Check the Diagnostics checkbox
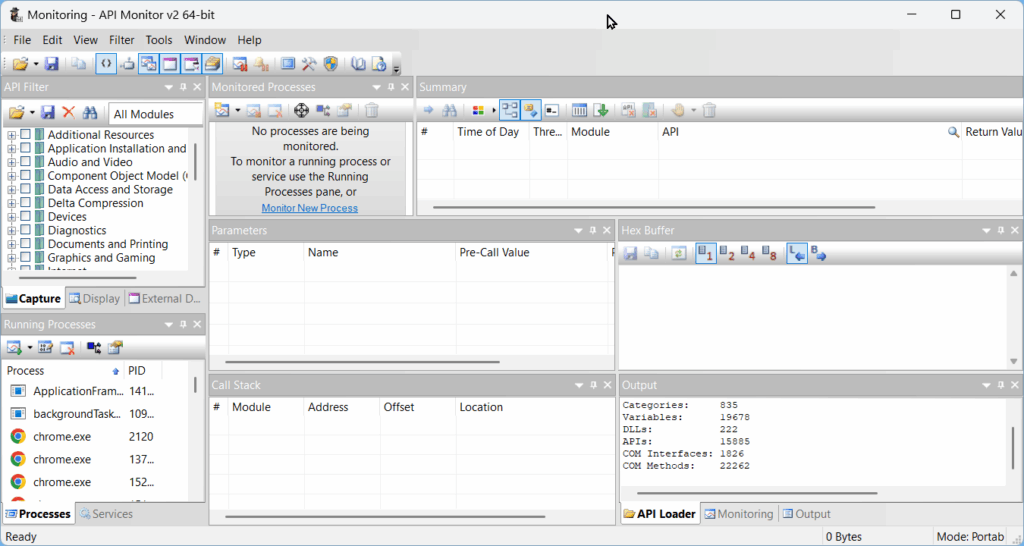This screenshot has height=546, width=1024. (25, 230)
